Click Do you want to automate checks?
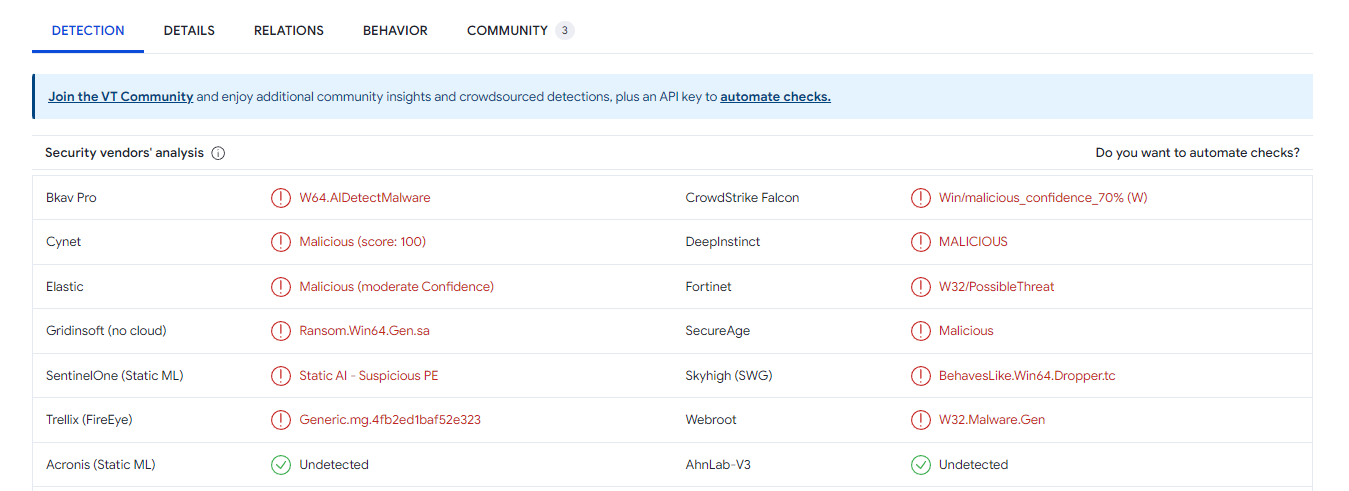This screenshot has width=1349, height=491. coord(1197,153)
